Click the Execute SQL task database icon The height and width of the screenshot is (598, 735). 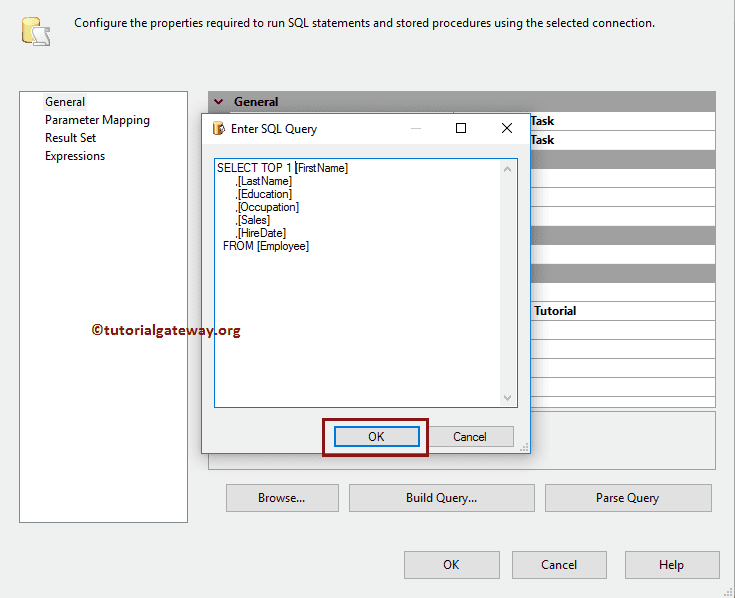36,31
